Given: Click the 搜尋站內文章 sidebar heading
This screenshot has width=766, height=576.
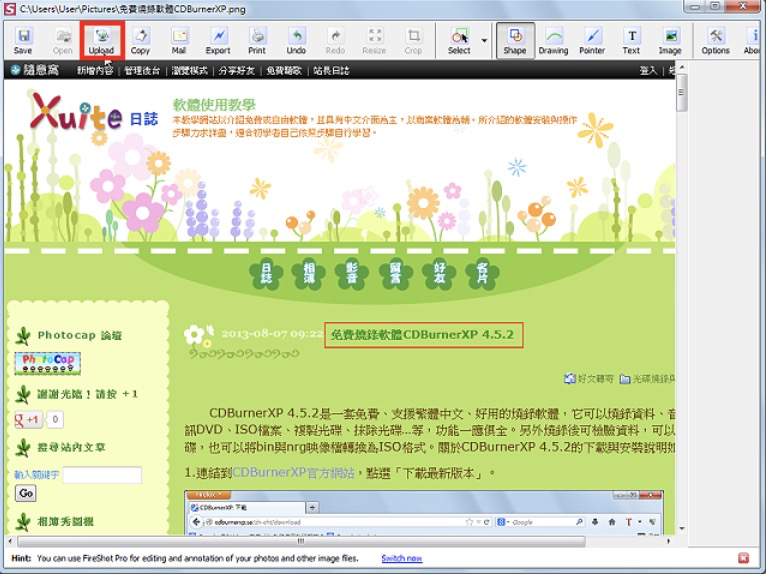Looking at the screenshot, I should [x=71, y=447].
